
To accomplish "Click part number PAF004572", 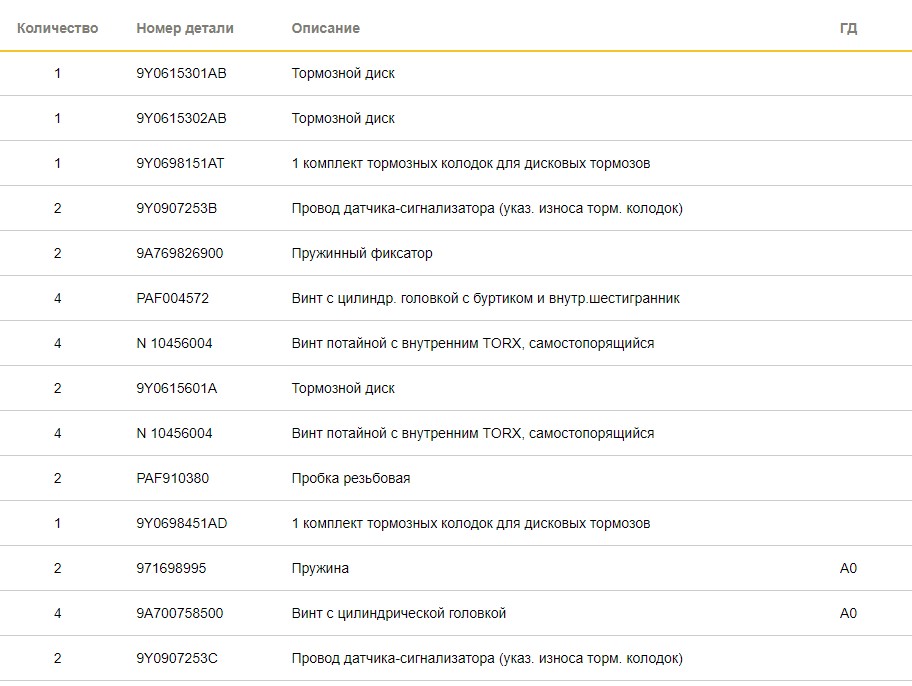I will [x=173, y=298].
